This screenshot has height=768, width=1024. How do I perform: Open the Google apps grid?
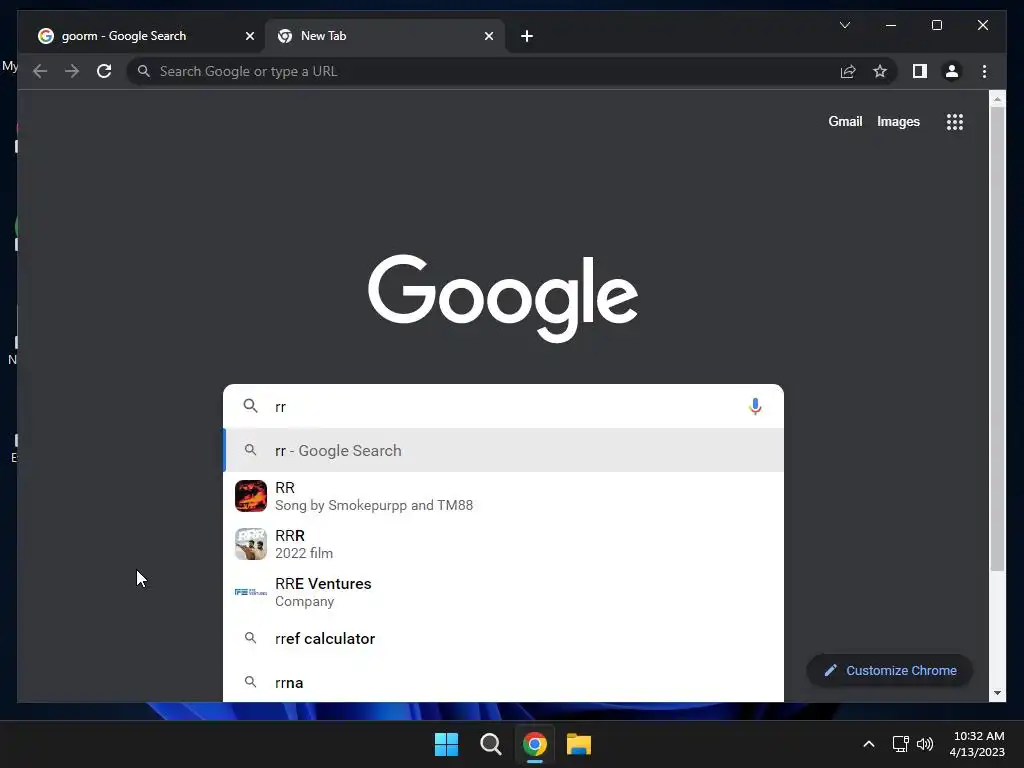(x=955, y=121)
